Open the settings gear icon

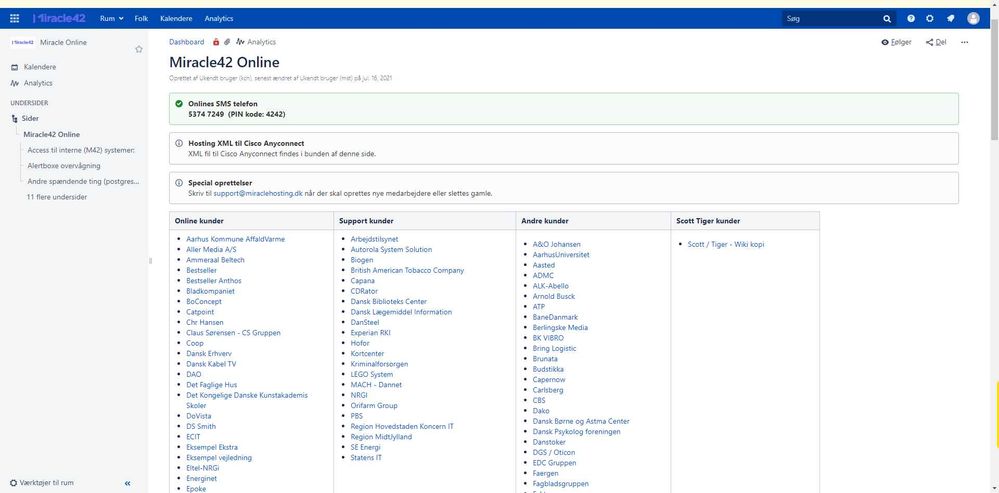click(930, 18)
